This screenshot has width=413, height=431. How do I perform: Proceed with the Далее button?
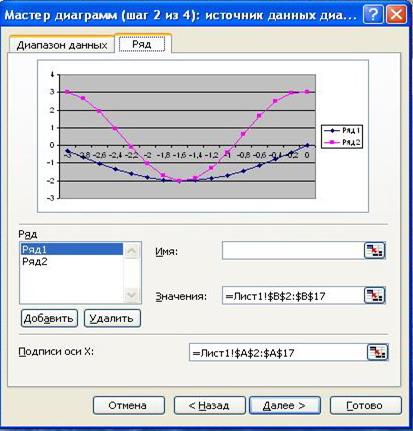(x=285, y=405)
